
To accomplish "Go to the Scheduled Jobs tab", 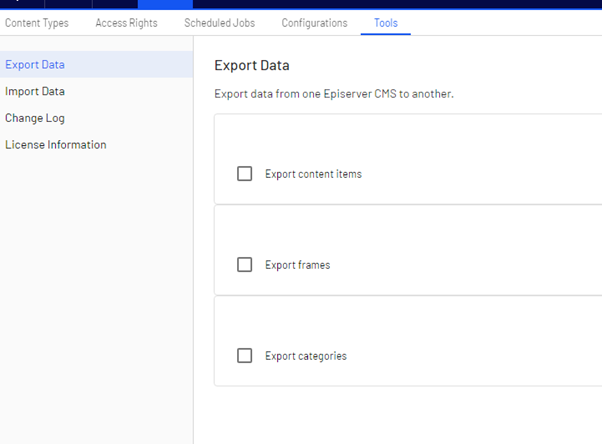I will pos(219,23).
